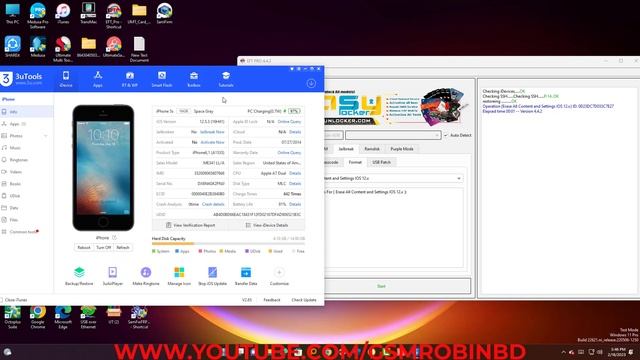Open the iDevice tab in 3uTools
Viewport: 640px width, 360px height.
66,79
